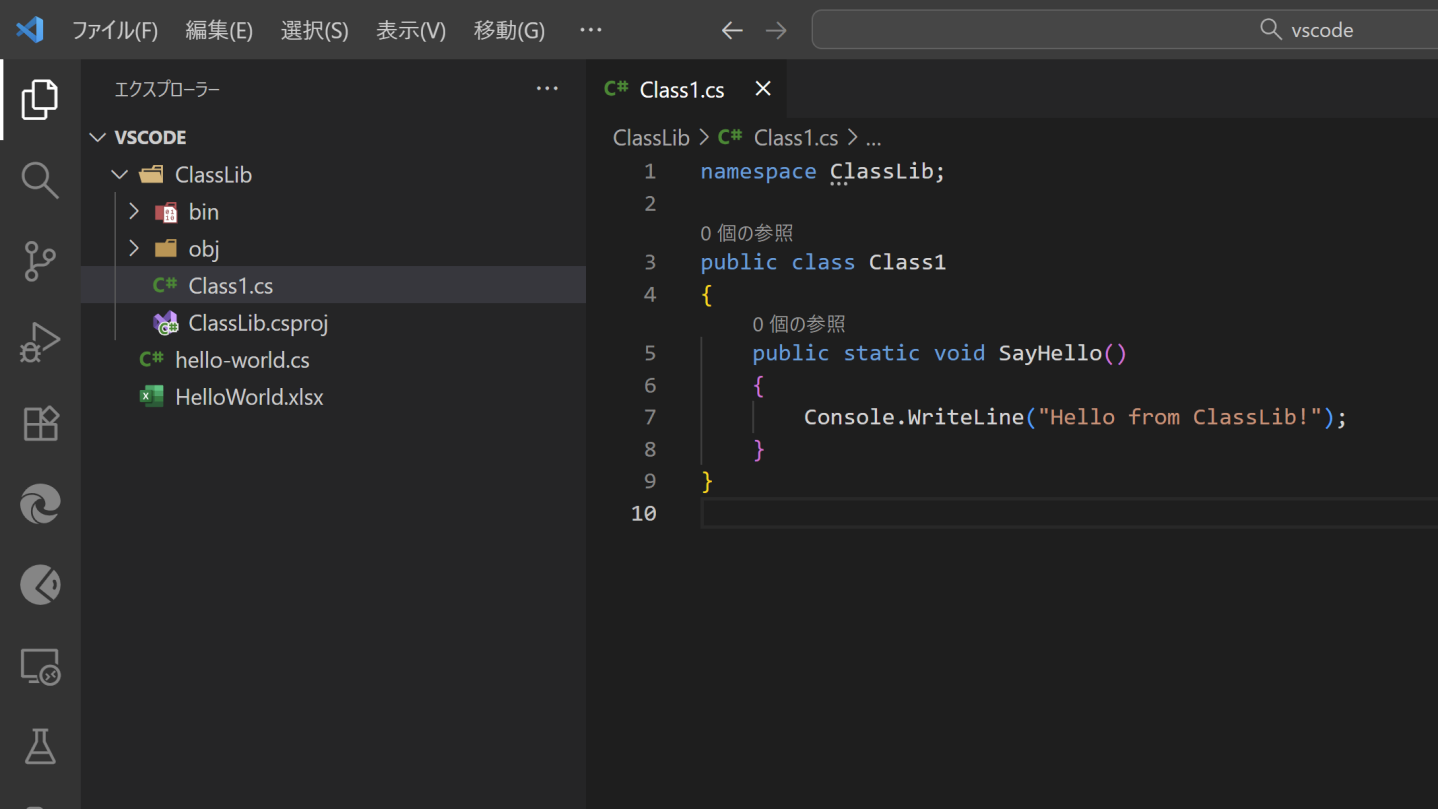The width and height of the screenshot is (1438, 809).
Task: Open the Search view icon
Action: click(40, 180)
